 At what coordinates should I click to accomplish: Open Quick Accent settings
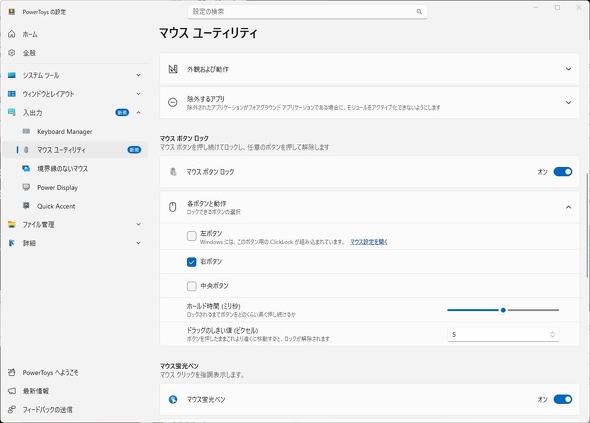pos(75,205)
